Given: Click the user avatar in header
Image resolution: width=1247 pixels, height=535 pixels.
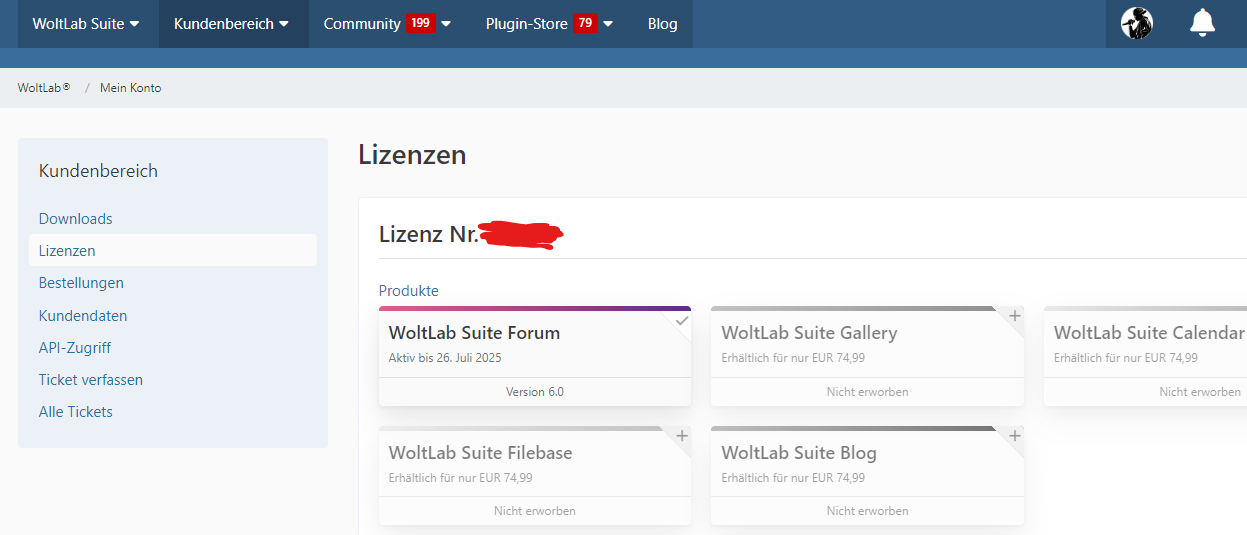Looking at the screenshot, I should (x=1136, y=23).
